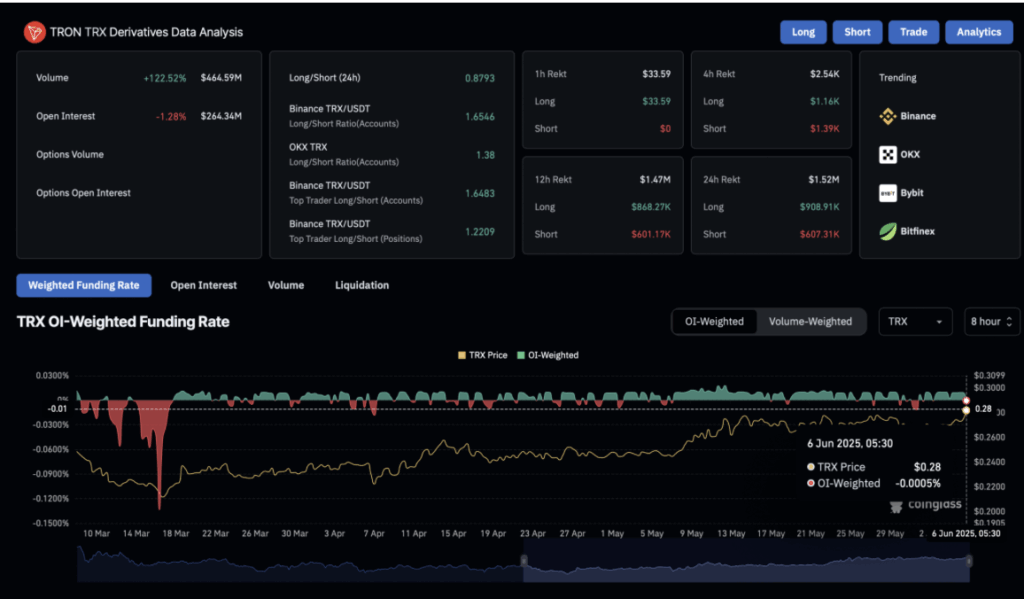Click the Bitfinex leaf logo
The width and height of the screenshot is (1024, 599).
click(x=888, y=231)
